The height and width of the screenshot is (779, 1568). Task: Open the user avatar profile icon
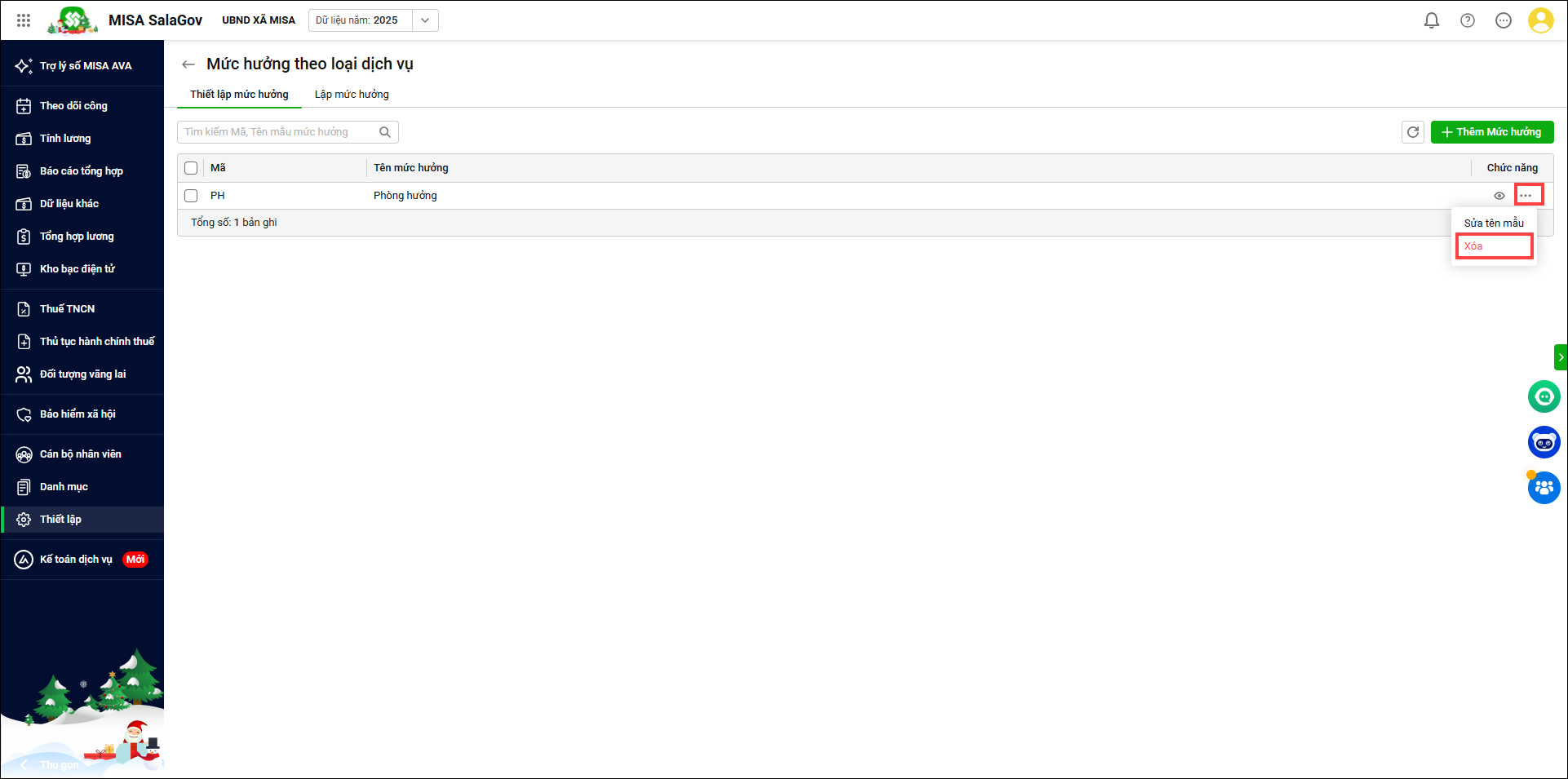coord(1540,20)
